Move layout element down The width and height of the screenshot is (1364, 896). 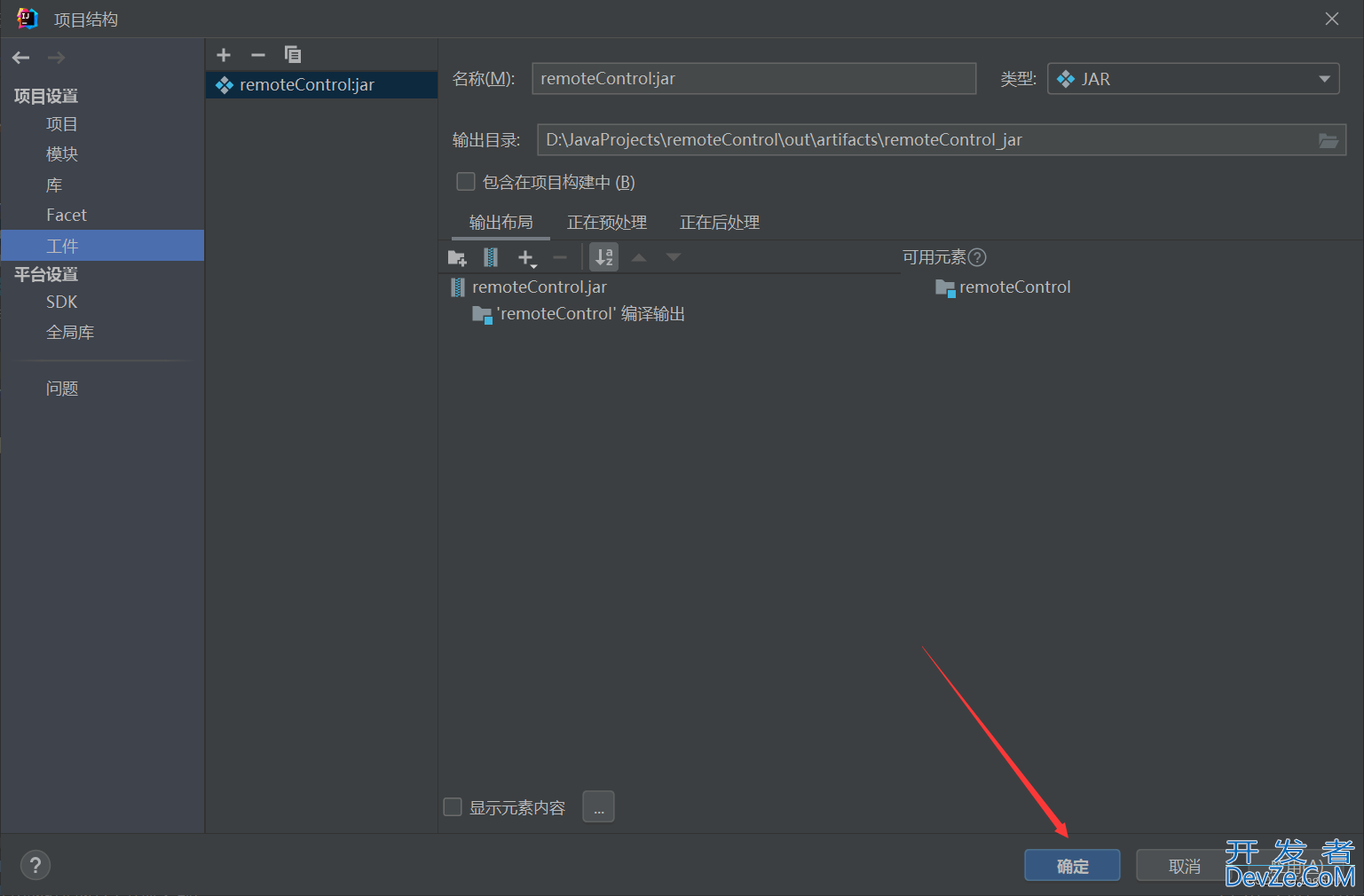coord(674,257)
